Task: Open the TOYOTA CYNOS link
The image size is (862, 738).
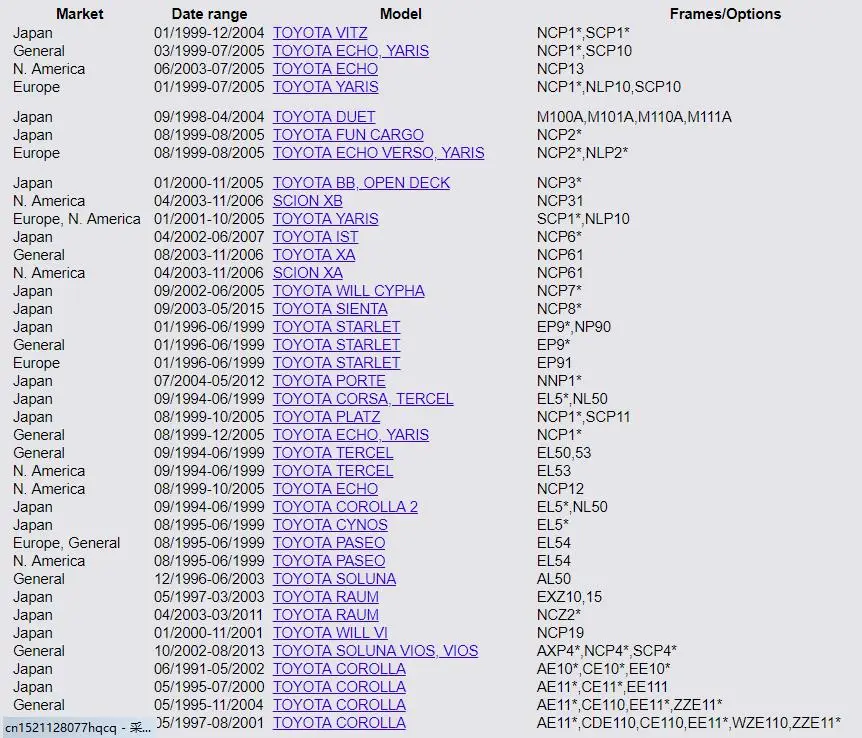Action: coord(330,525)
